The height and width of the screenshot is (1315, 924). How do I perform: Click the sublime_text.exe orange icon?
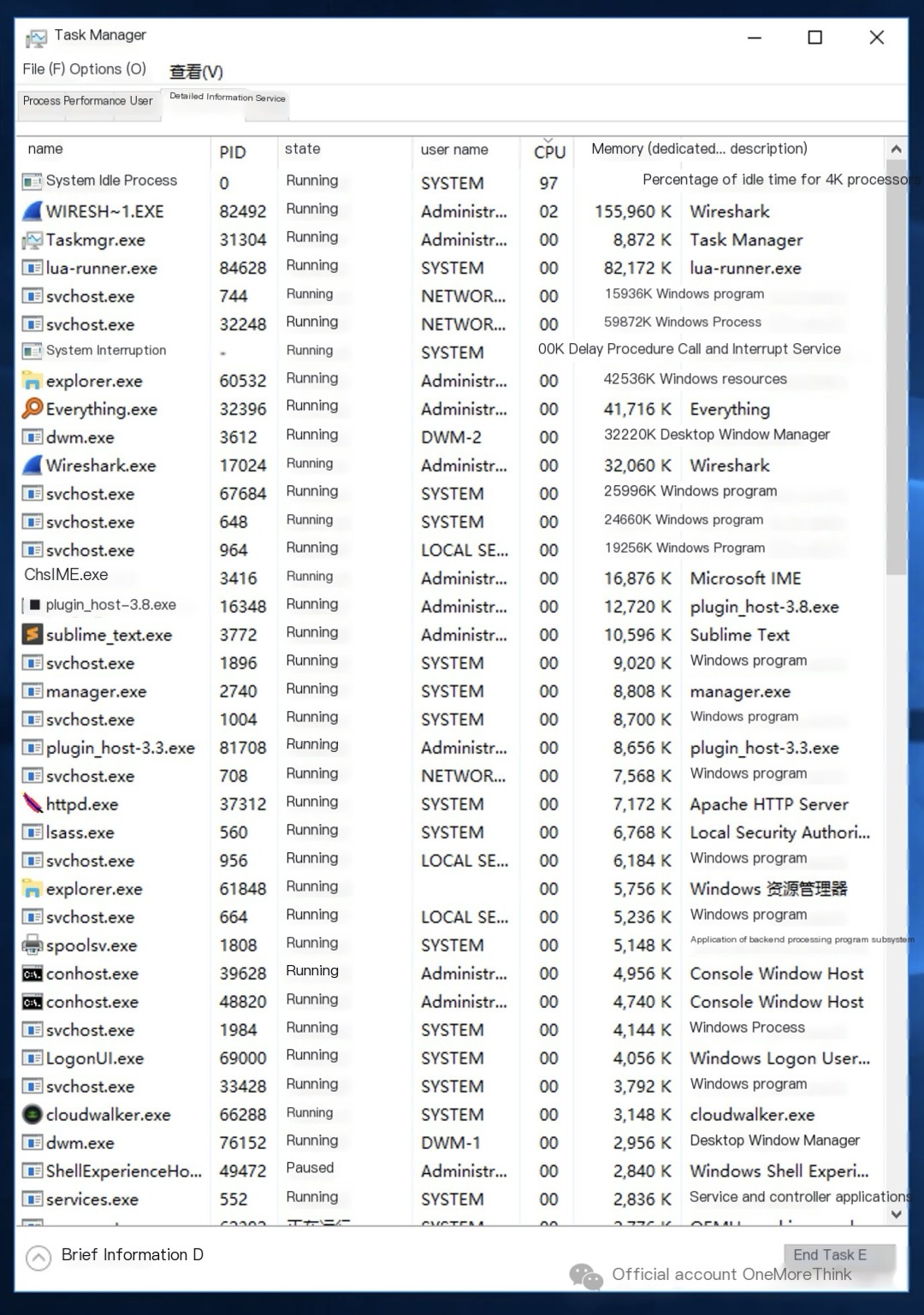coord(32,634)
